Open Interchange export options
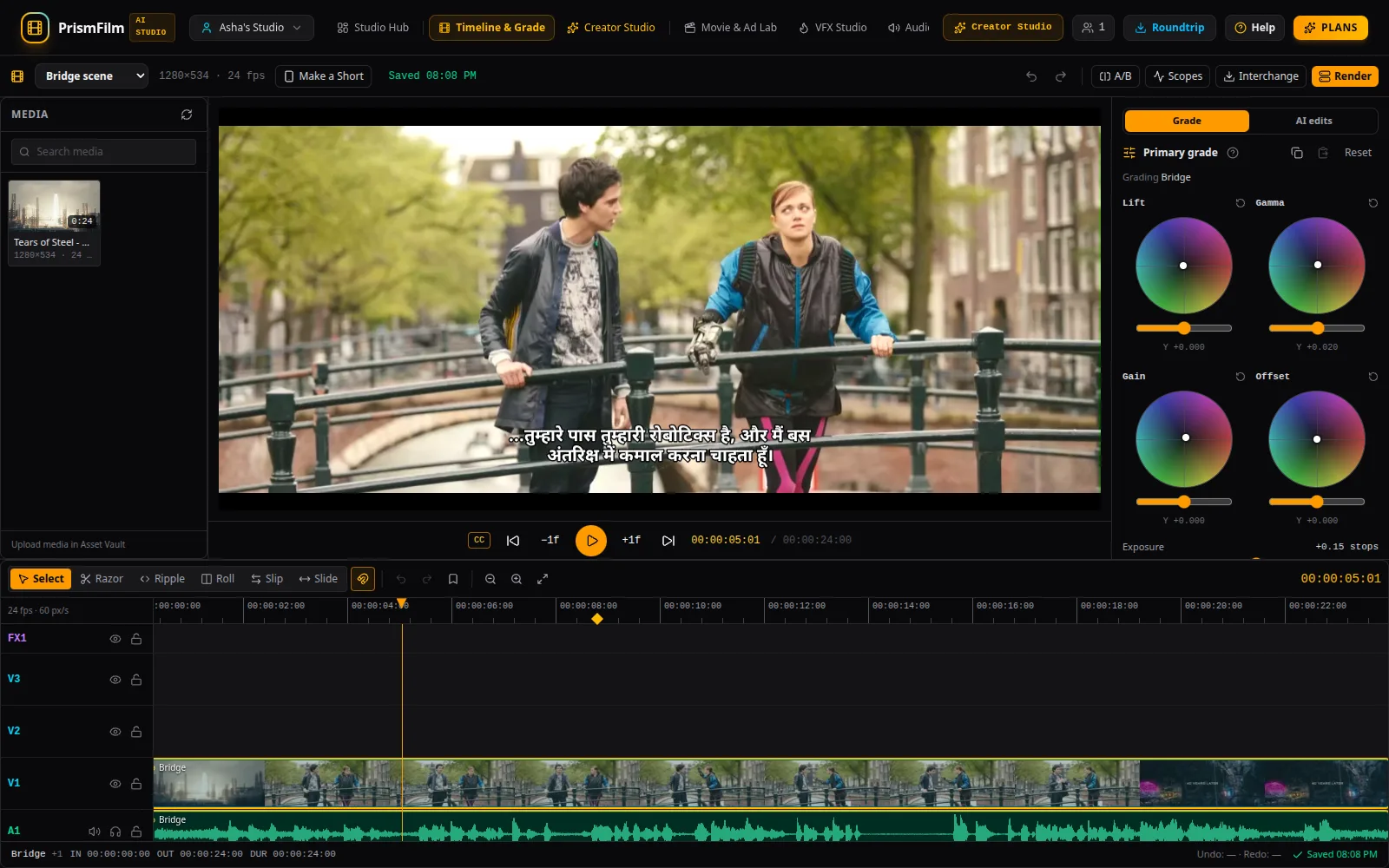 pyautogui.click(x=1261, y=76)
